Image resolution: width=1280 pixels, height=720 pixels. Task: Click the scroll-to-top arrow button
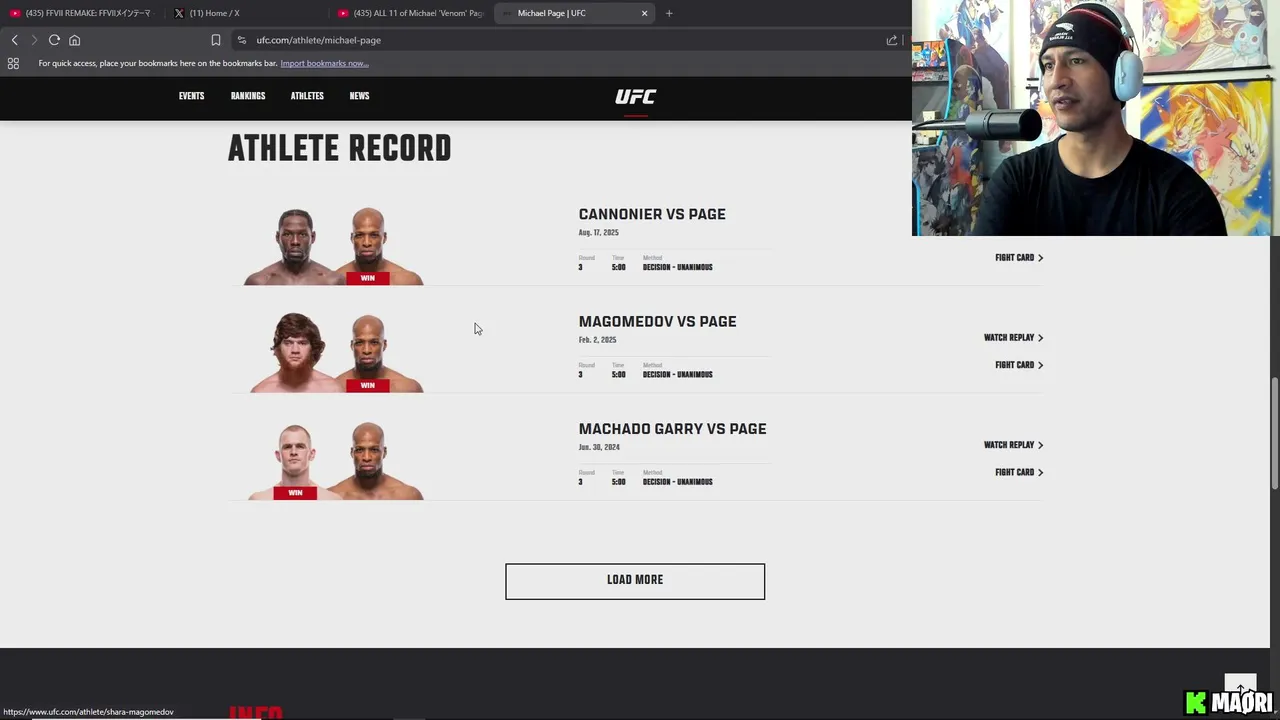[x=1240, y=688]
